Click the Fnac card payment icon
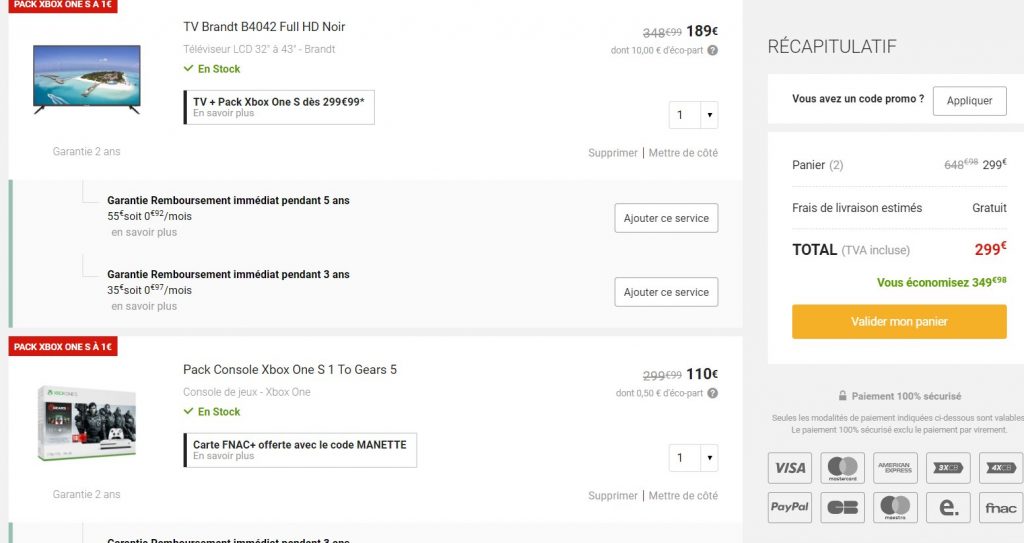 [1000, 507]
